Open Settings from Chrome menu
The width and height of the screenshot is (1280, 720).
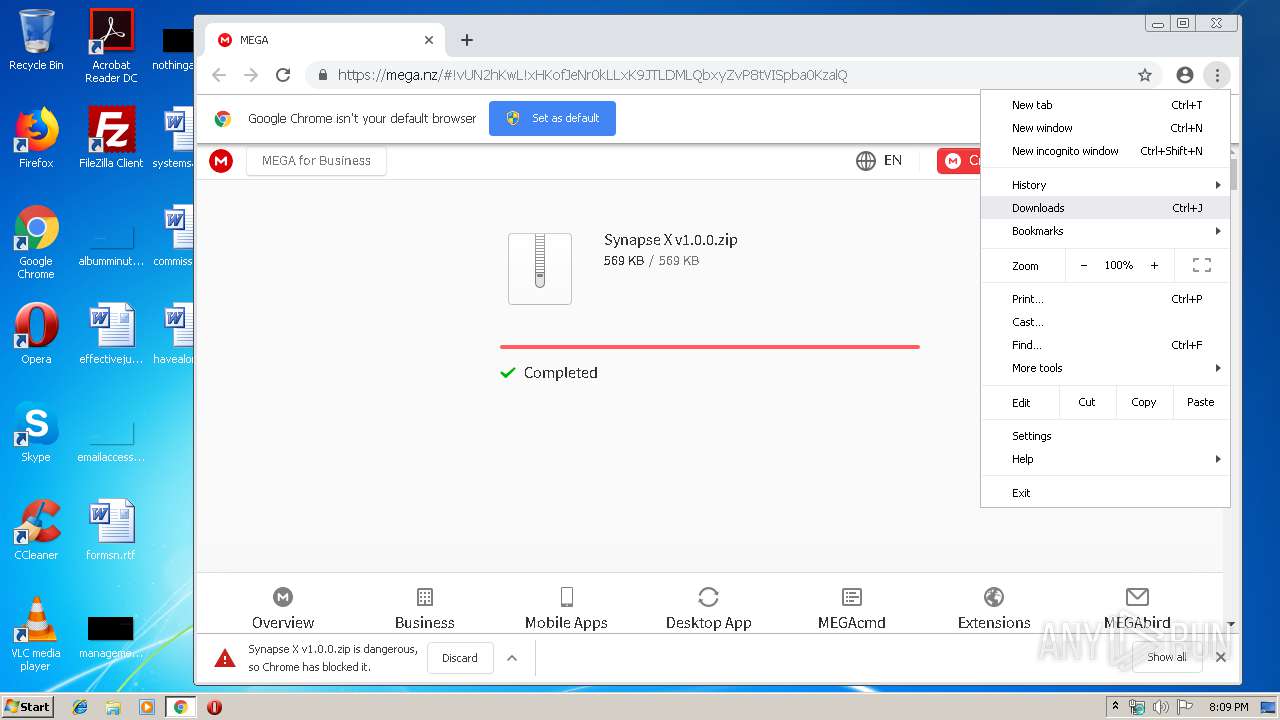(x=1105, y=436)
